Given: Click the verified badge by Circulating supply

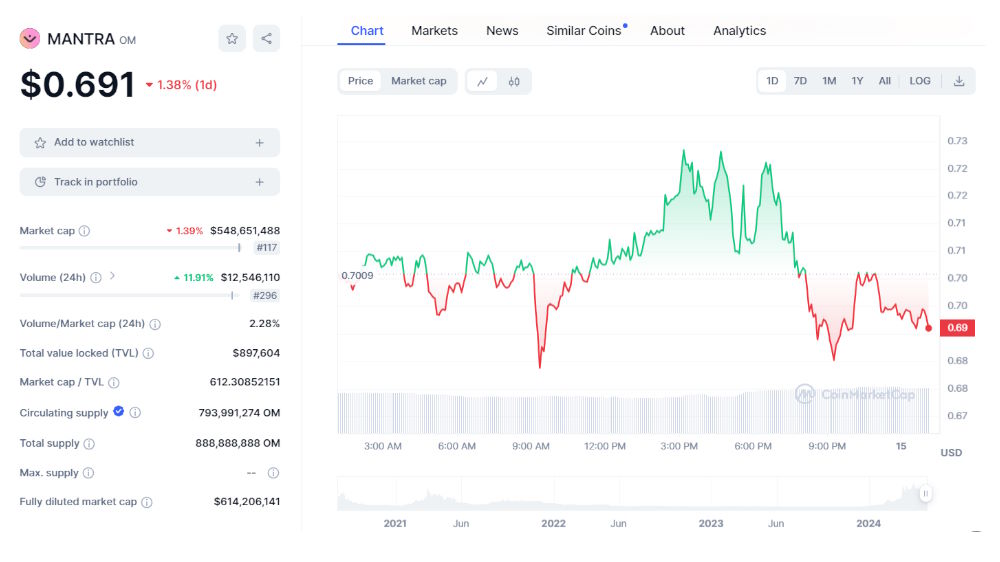Looking at the screenshot, I should pos(119,411).
